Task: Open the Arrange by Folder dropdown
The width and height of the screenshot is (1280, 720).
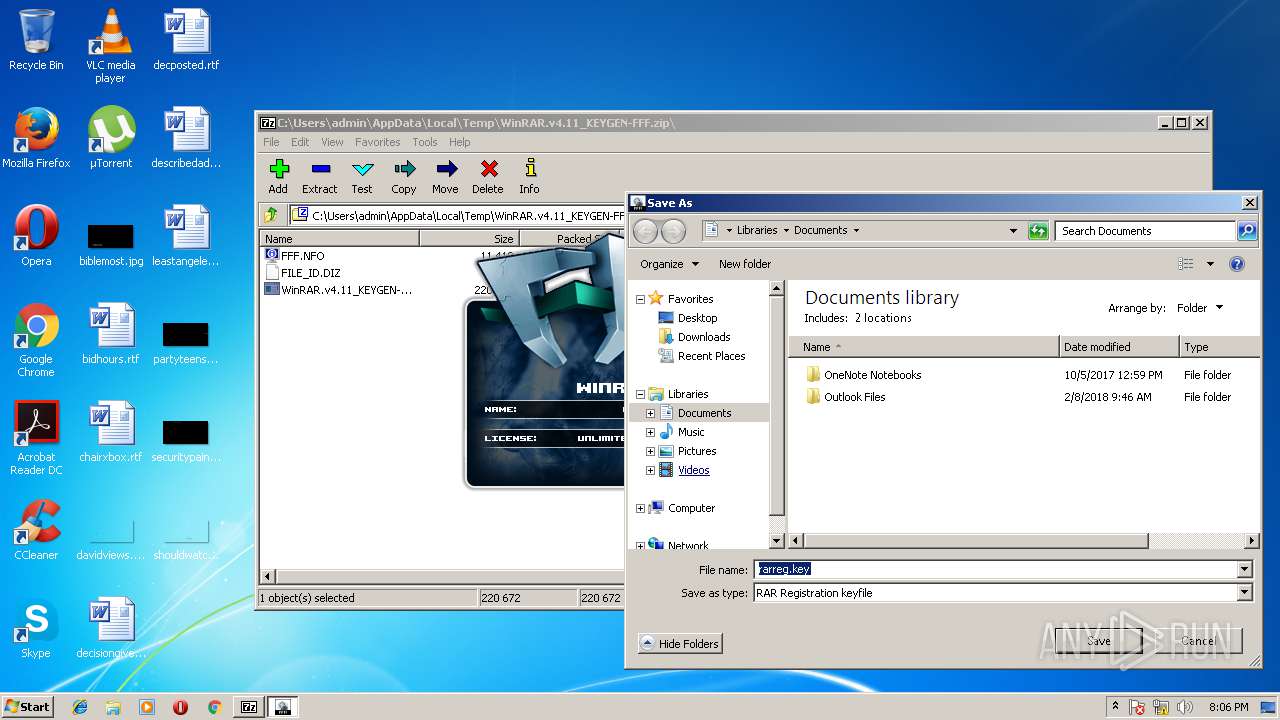Action: tap(1200, 308)
